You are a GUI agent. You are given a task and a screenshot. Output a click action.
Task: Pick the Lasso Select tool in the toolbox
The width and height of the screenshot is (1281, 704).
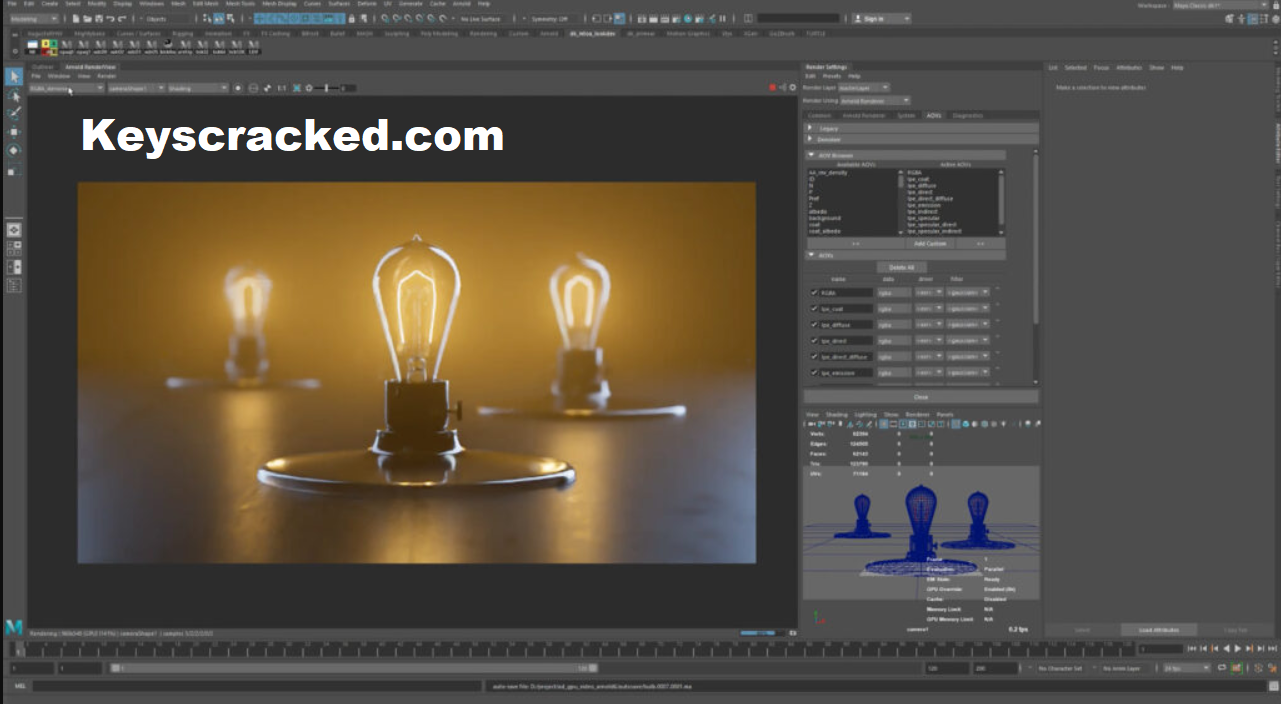pyautogui.click(x=14, y=96)
